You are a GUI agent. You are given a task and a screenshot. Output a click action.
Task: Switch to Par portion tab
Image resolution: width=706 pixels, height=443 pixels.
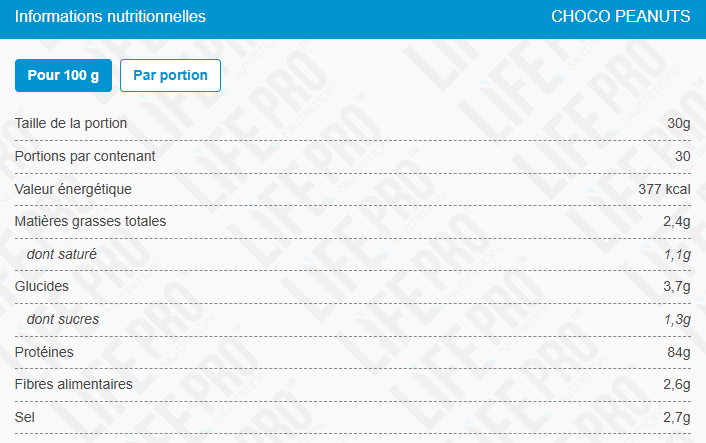coord(170,75)
